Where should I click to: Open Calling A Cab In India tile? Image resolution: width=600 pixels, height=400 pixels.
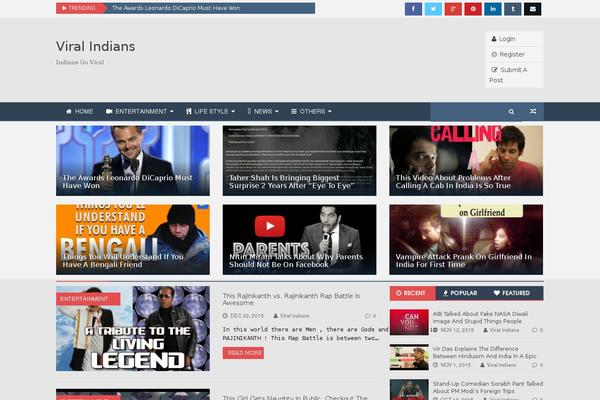(x=466, y=161)
